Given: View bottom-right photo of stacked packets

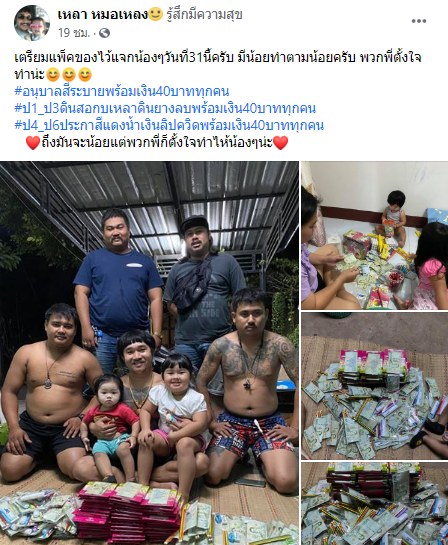Looking at the screenshot, I should tap(374, 504).
